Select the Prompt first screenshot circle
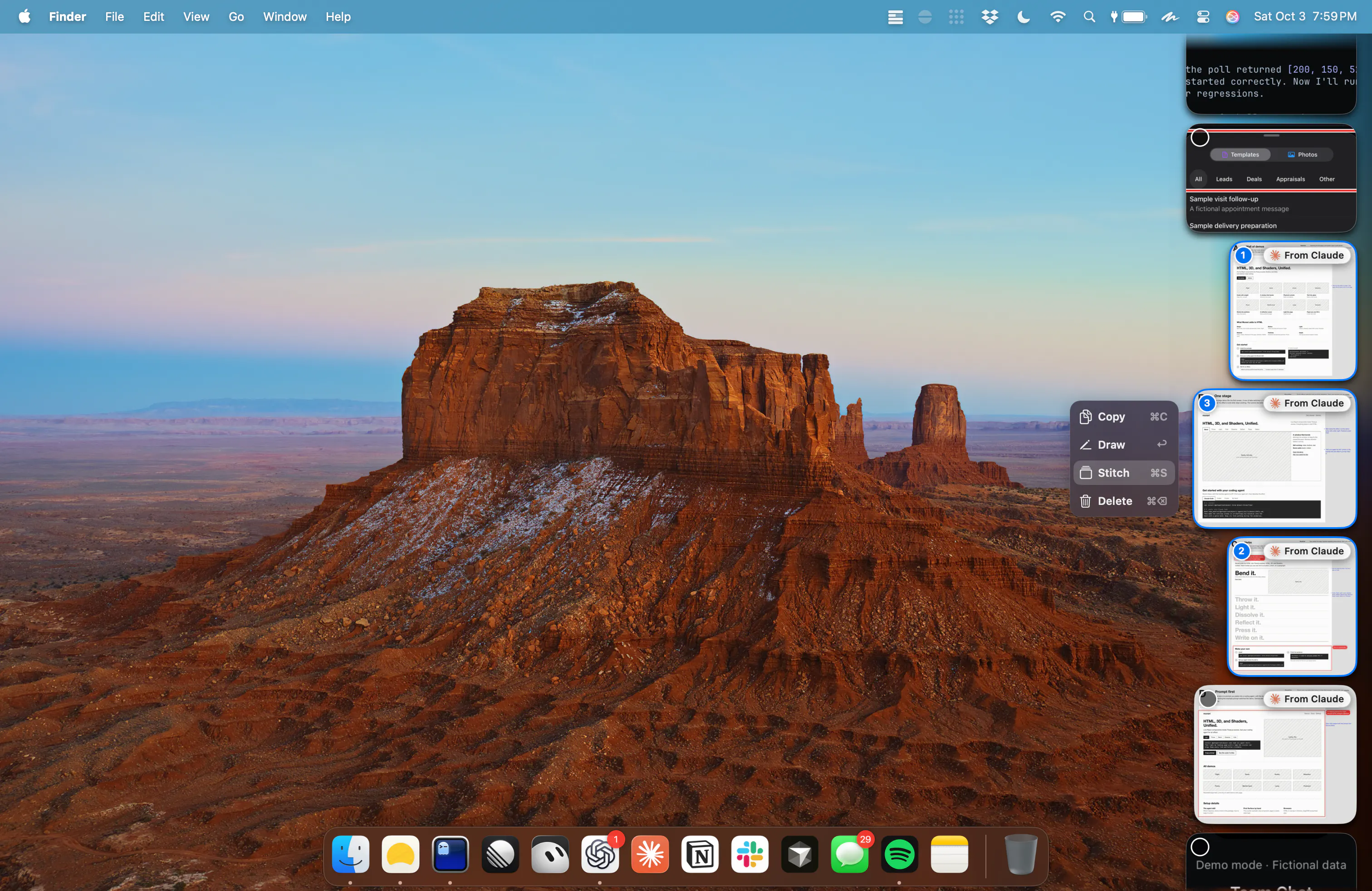This screenshot has height=891, width=1372. [1207, 699]
